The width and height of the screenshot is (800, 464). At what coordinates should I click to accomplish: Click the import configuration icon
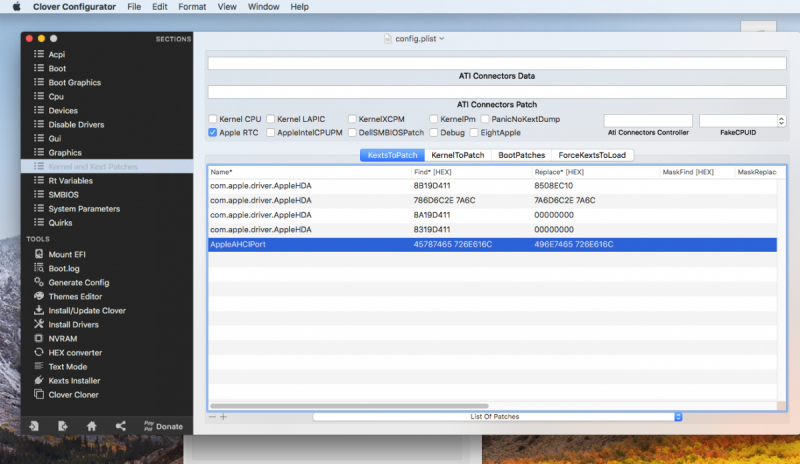pos(34,426)
